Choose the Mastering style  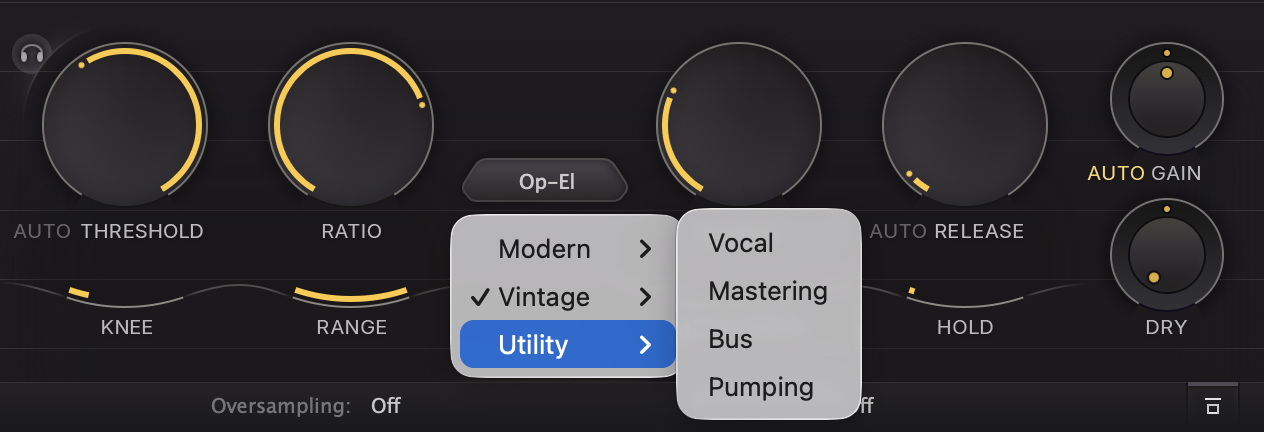(x=768, y=291)
